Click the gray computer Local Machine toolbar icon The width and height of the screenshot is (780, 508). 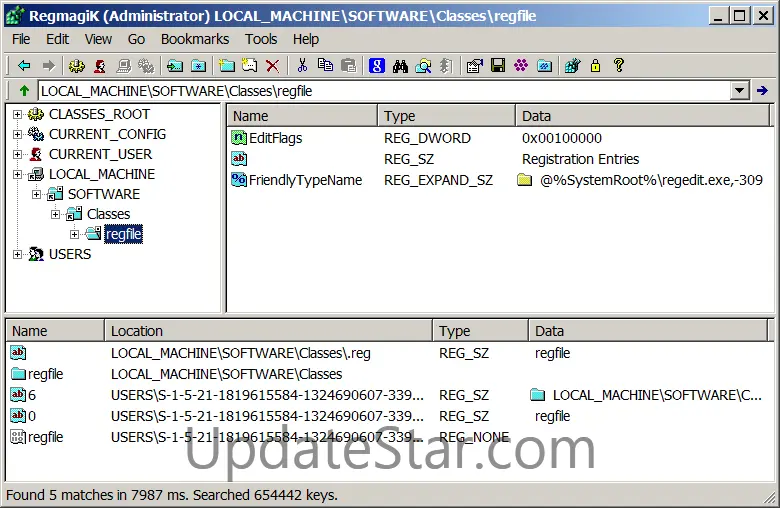point(123,65)
